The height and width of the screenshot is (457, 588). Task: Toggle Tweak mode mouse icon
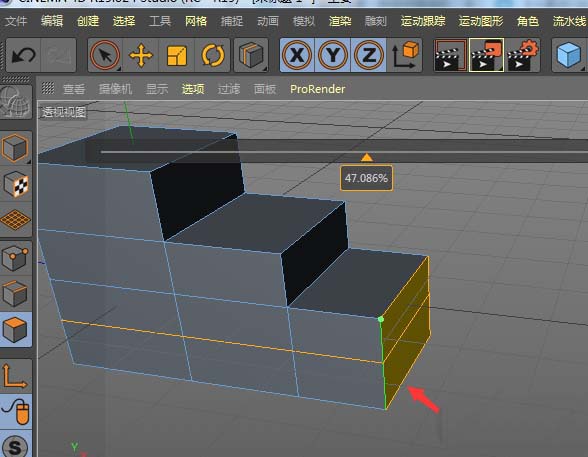tap(16, 411)
